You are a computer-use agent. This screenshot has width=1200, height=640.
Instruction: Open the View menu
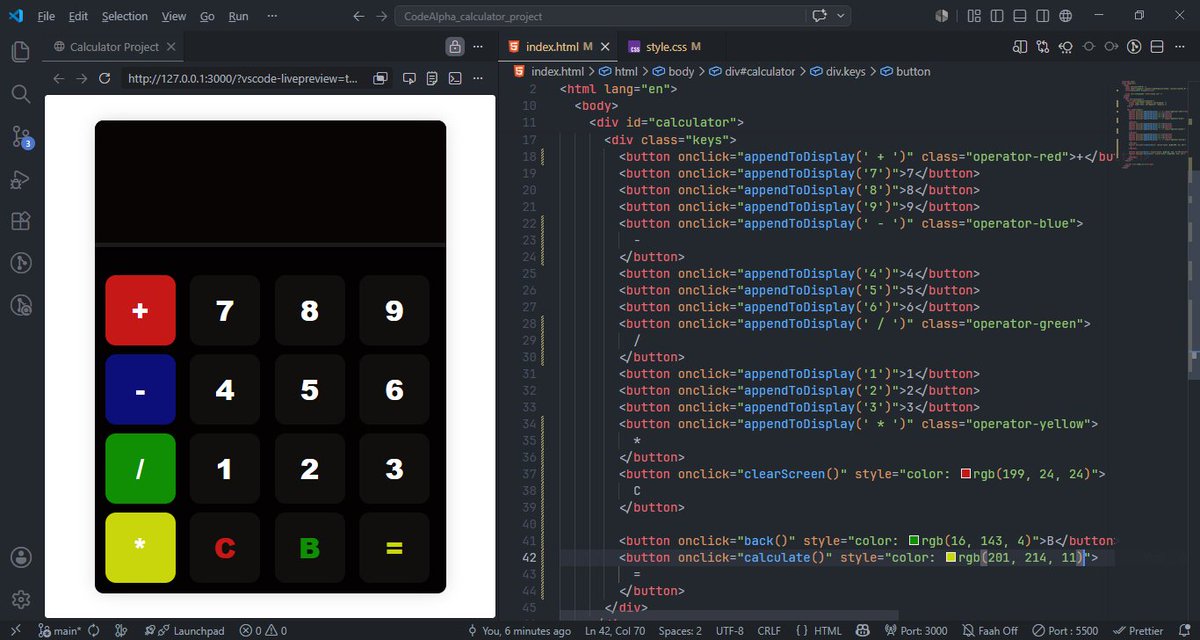[x=174, y=16]
